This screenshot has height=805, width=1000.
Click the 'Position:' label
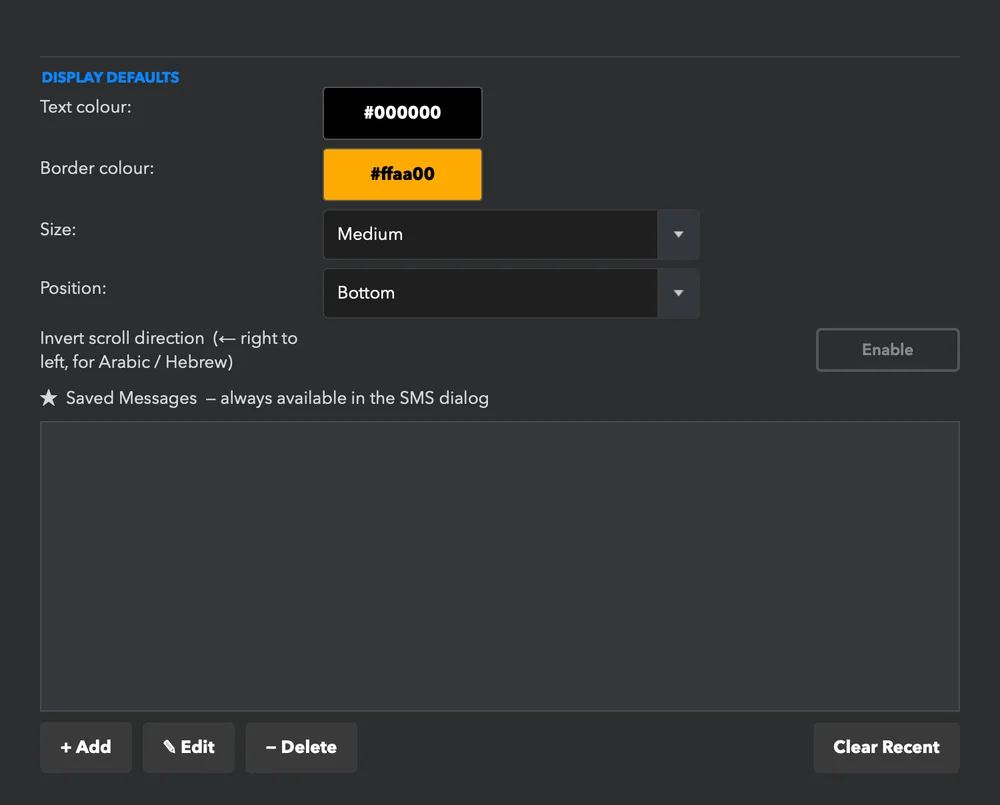pyautogui.click(x=73, y=288)
